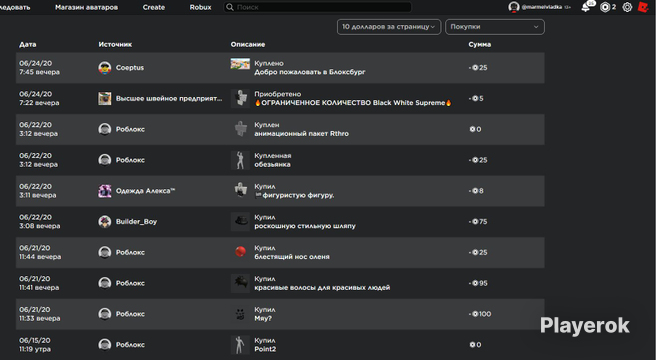Open the Robux menu item
This screenshot has height=360, width=656.
pyautogui.click(x=200, y=7)
